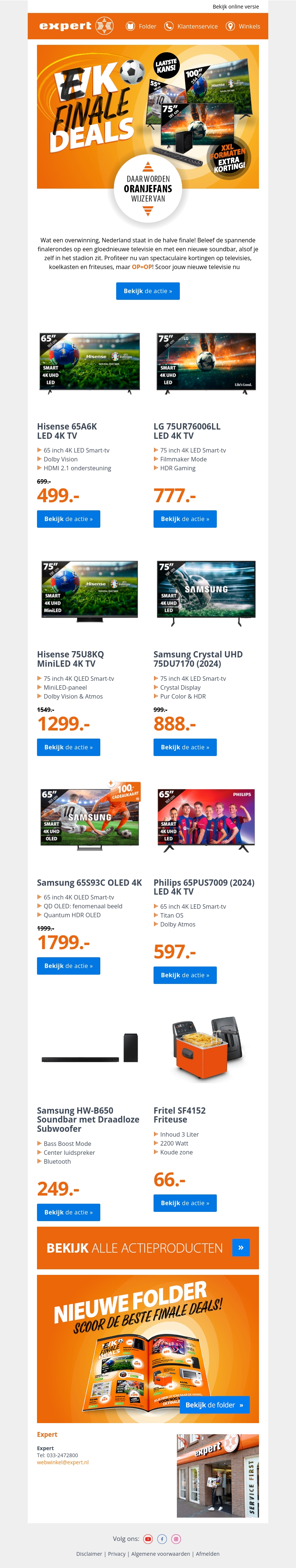Click the Winkels location pin icon
296x1568 pixels.
pyautogui.click(x=231, y=26)
